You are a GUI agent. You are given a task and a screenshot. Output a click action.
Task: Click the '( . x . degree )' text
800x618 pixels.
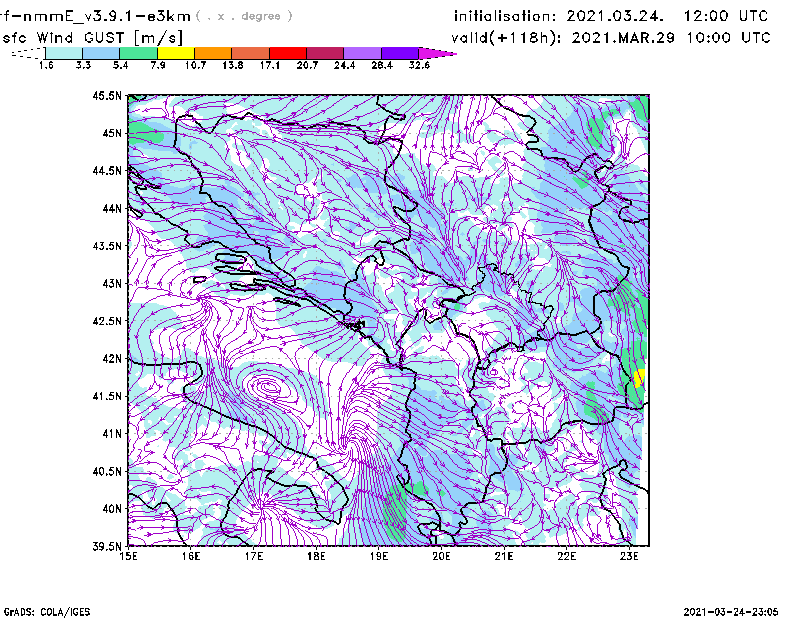click(244, 16)
